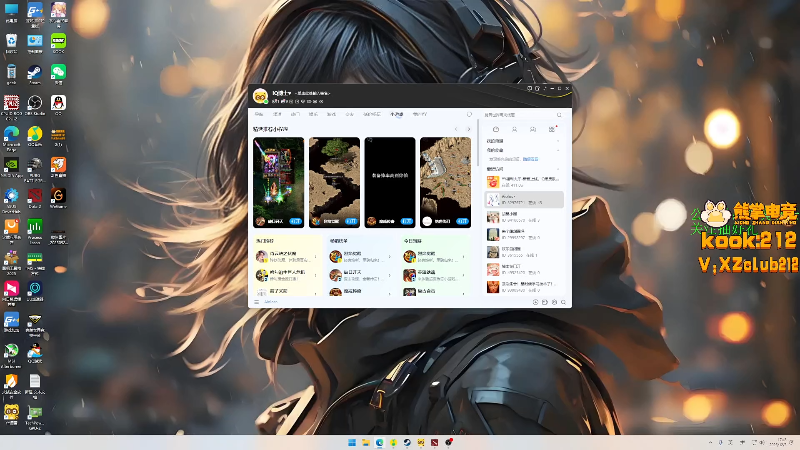Open Windows Start button on taskbar

point(352,442)
